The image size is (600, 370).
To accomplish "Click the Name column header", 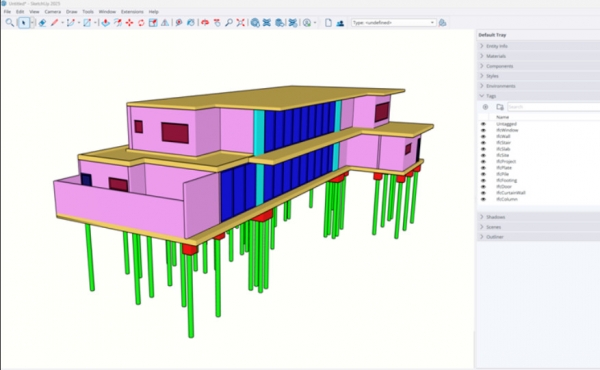I will 502,117.
